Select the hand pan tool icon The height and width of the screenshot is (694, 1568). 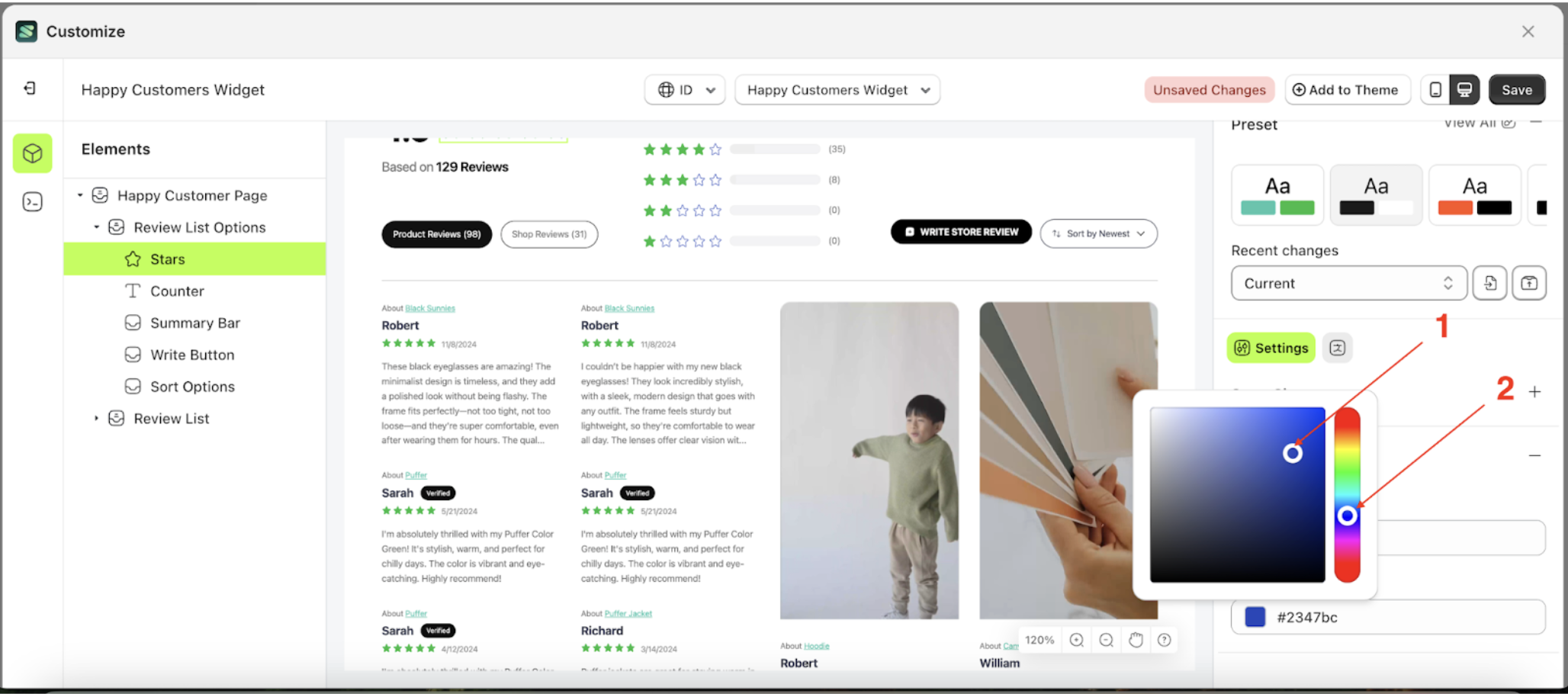tap(1136, 640)
